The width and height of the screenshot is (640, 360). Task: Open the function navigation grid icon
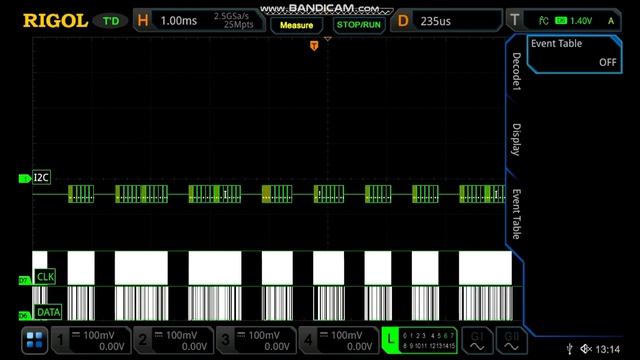pyautogui.click(x=34, y=340)
